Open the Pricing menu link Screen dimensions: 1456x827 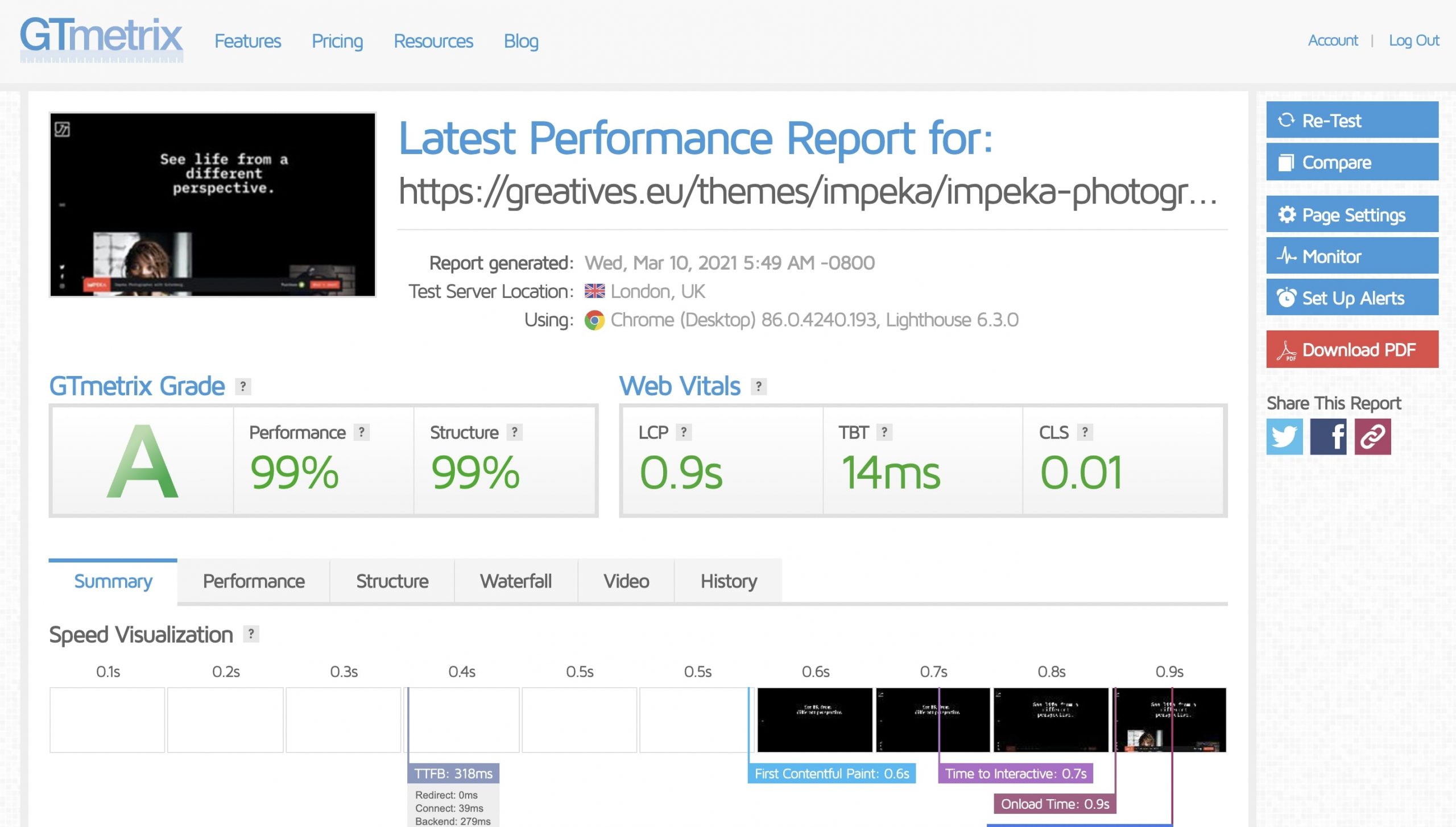(337, 41)
